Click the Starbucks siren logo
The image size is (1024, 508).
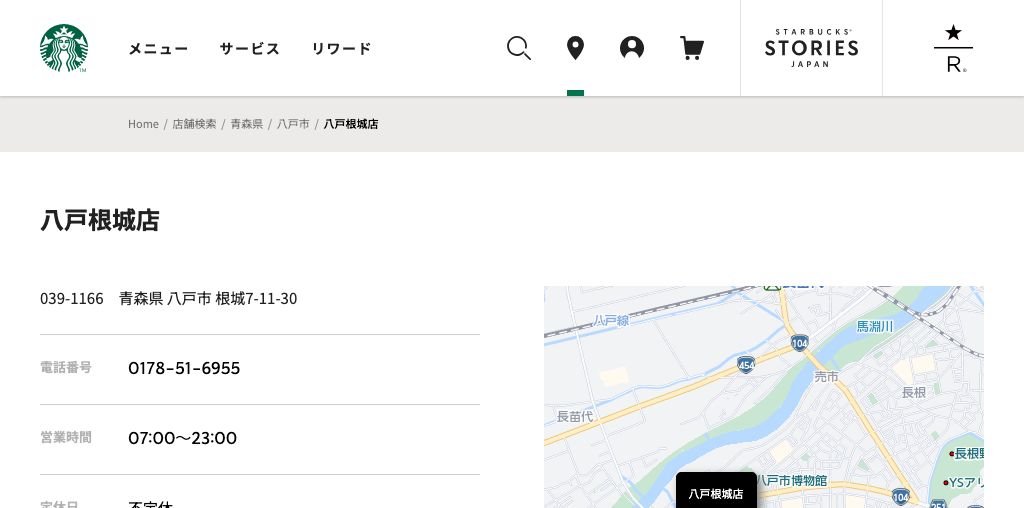(x=63, y=48)
